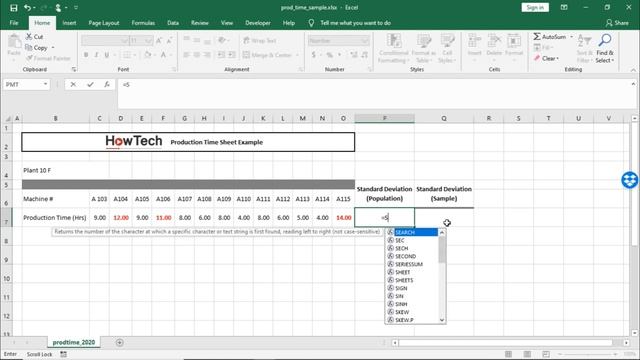Screen dimensions: 640x360
Task: Click the Share button
Action: tap(617, 23)
